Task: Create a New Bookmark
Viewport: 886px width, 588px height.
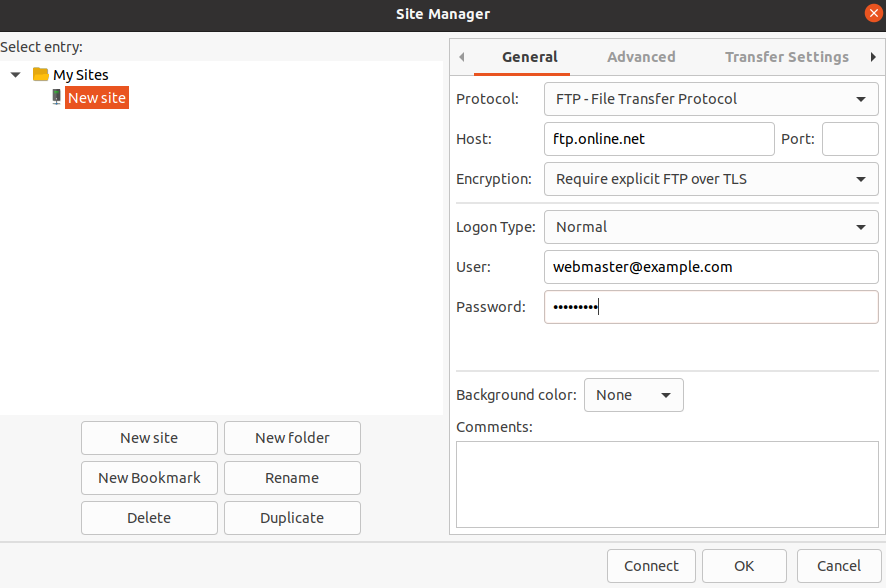Action: point(149,478)
